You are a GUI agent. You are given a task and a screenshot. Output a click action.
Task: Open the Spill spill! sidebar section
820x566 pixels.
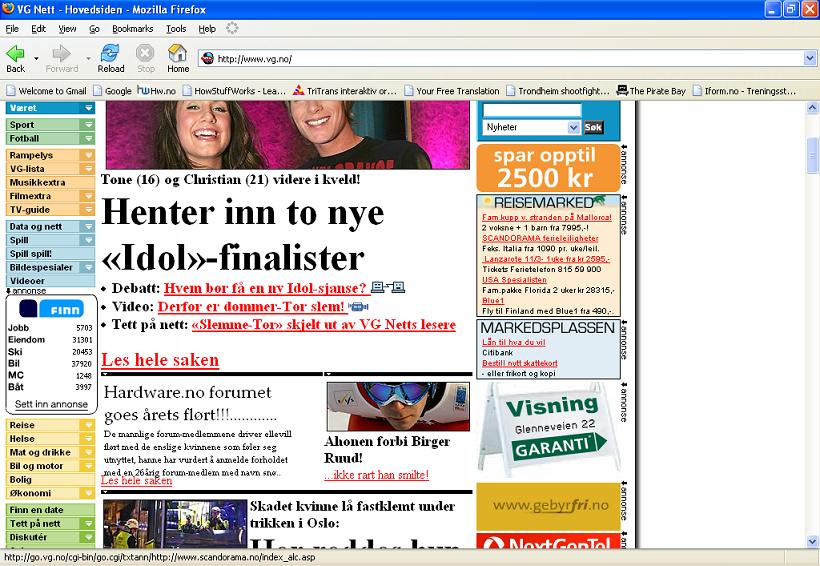(x=50, y=254)
